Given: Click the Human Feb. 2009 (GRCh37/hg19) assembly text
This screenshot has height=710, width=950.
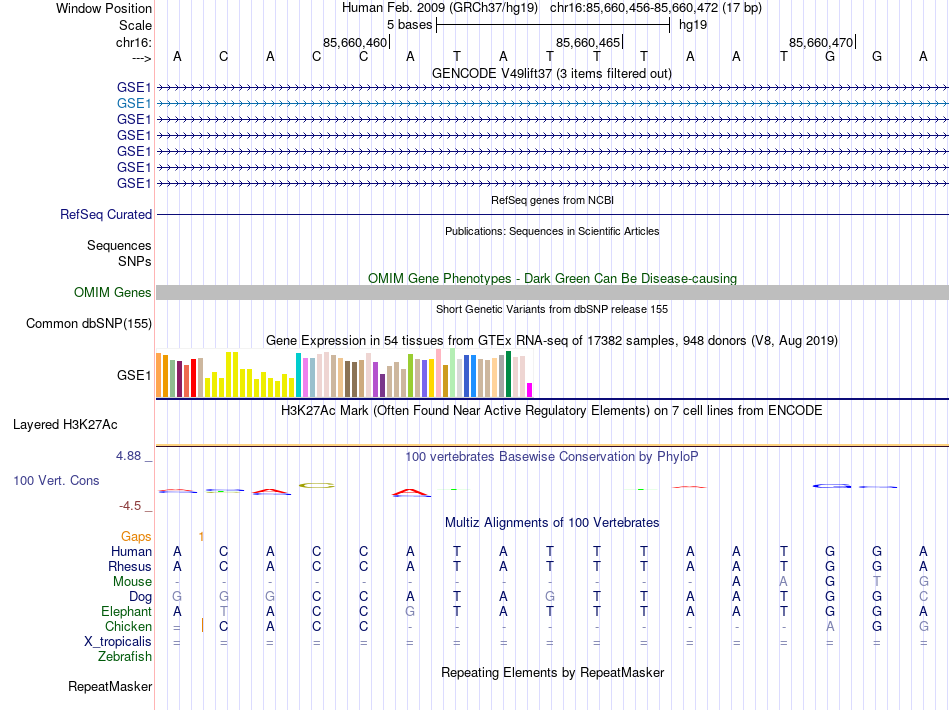Looking at the screenshot, I should pyautogui.click(x=440, y=8).
